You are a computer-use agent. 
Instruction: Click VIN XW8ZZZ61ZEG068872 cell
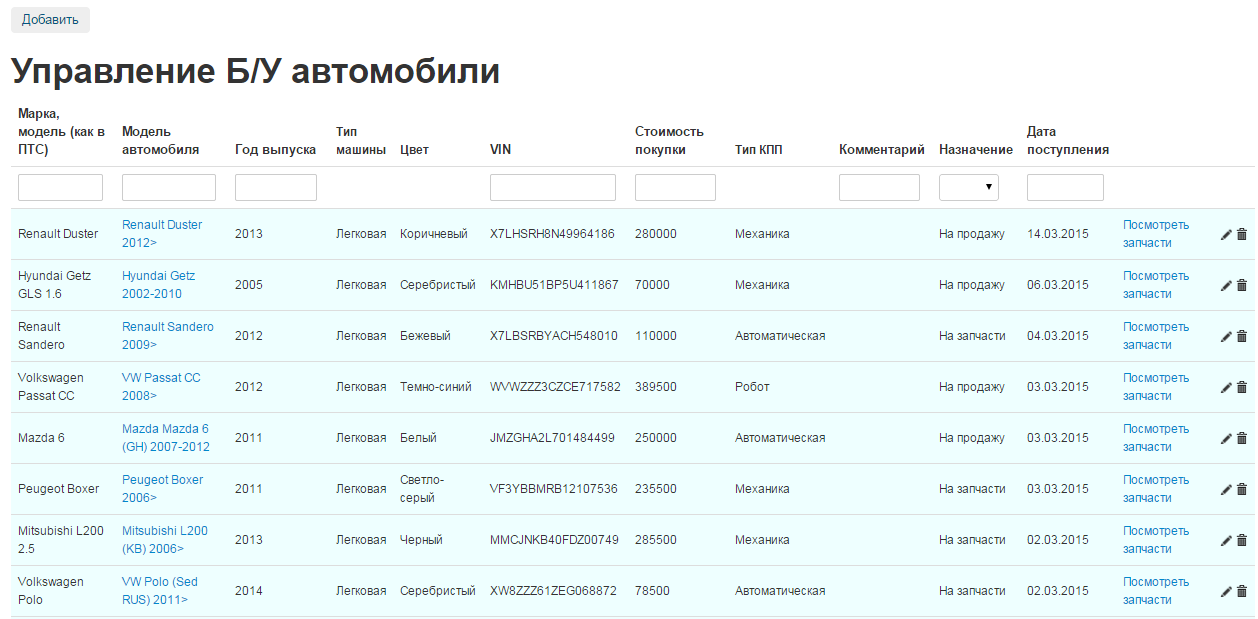click(553, 591)
